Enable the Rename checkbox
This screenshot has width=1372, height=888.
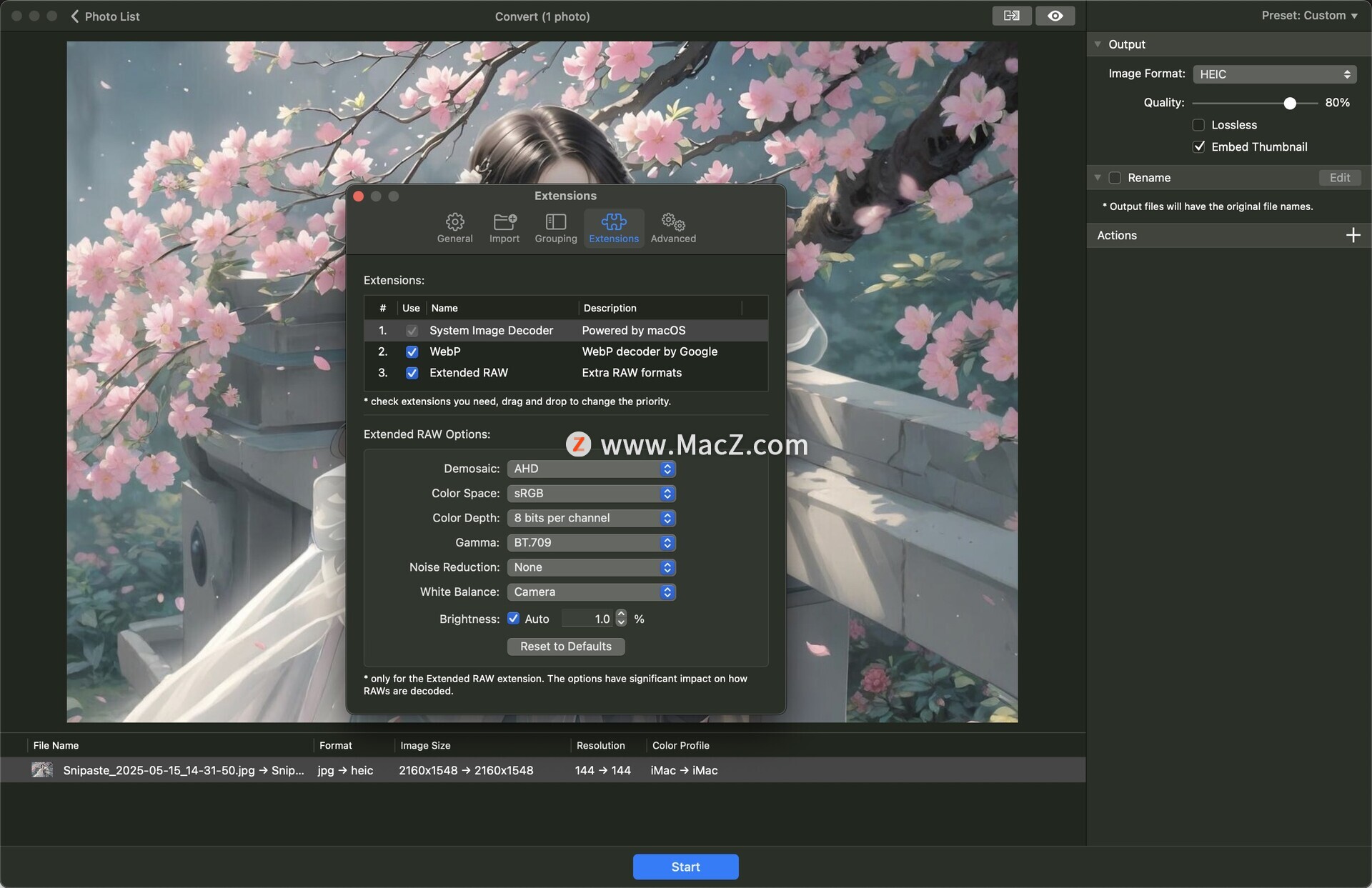pyautogui.click(x=1115, y=178)
